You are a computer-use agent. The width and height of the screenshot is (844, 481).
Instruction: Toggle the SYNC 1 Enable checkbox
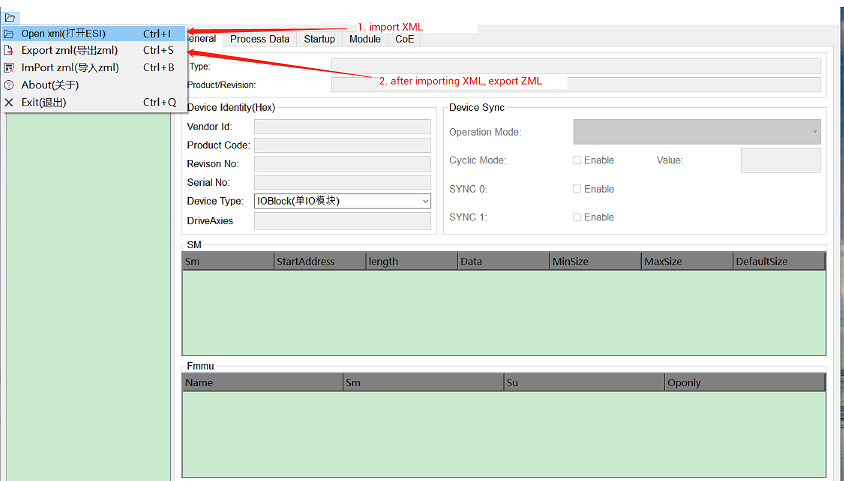tap(577, 217)
